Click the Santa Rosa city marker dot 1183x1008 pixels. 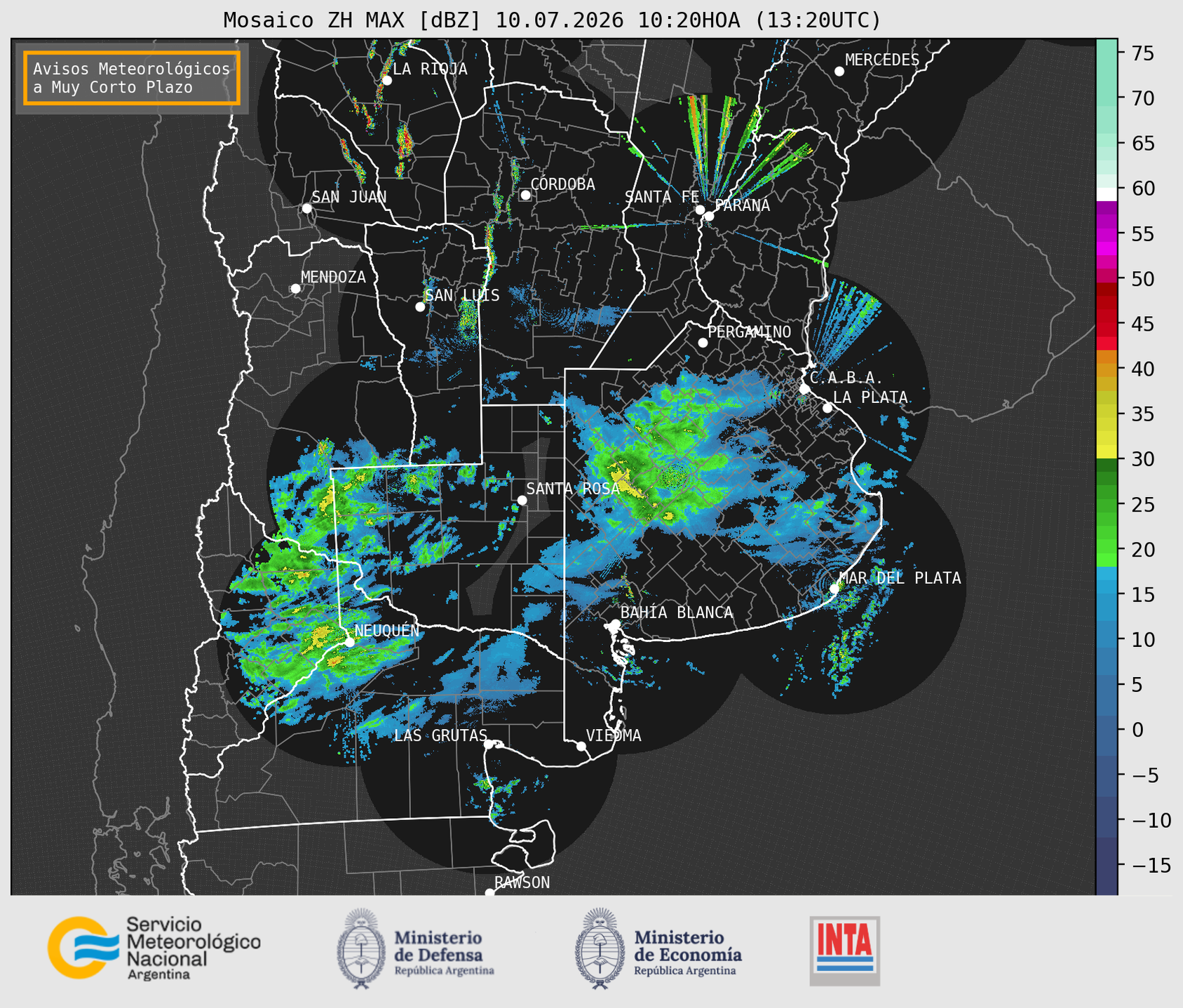[x=522, y=500]
